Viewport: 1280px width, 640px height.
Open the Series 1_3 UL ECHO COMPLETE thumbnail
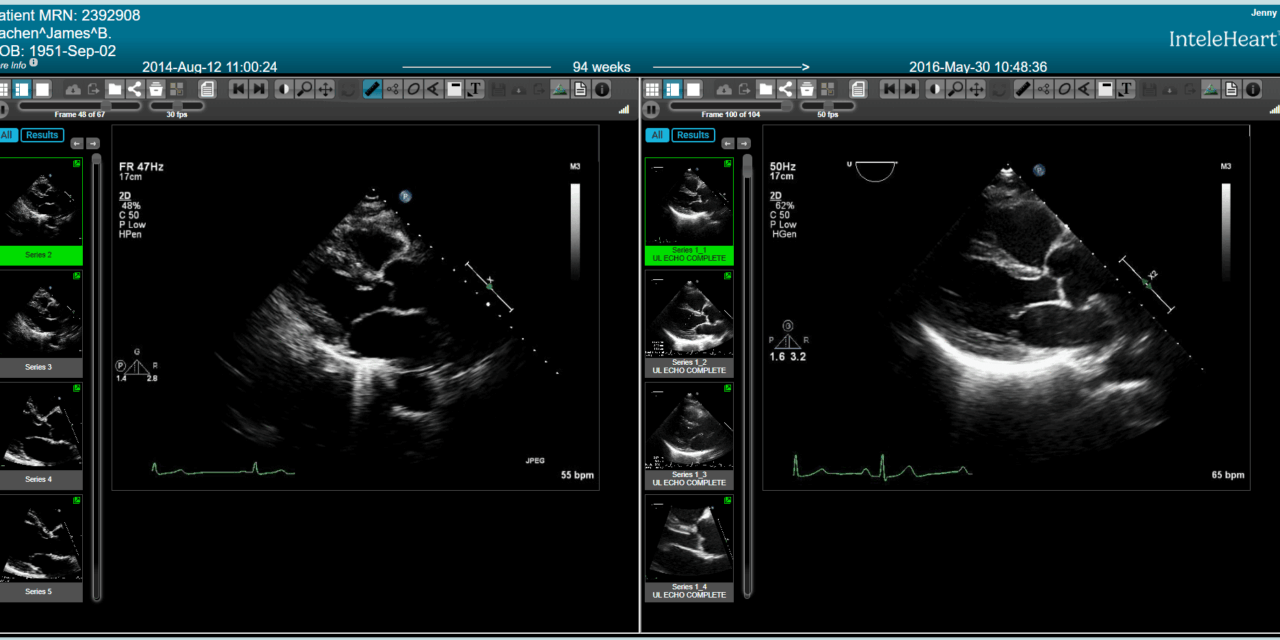pyautogui.click(x=688, y=435)
